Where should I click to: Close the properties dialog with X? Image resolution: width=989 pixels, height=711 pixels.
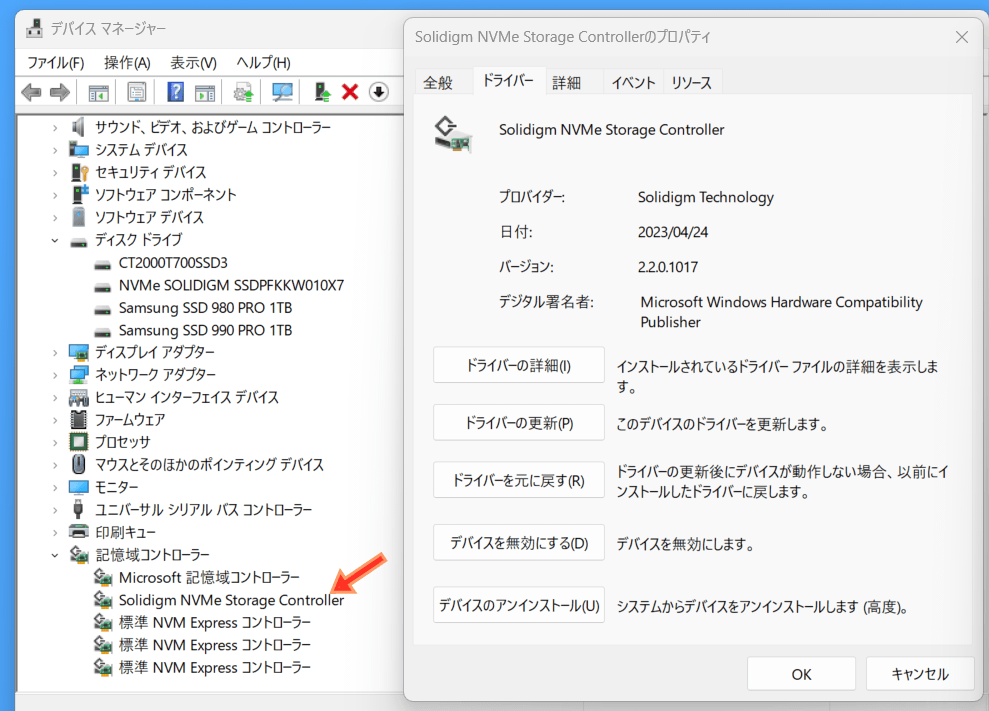961,37
